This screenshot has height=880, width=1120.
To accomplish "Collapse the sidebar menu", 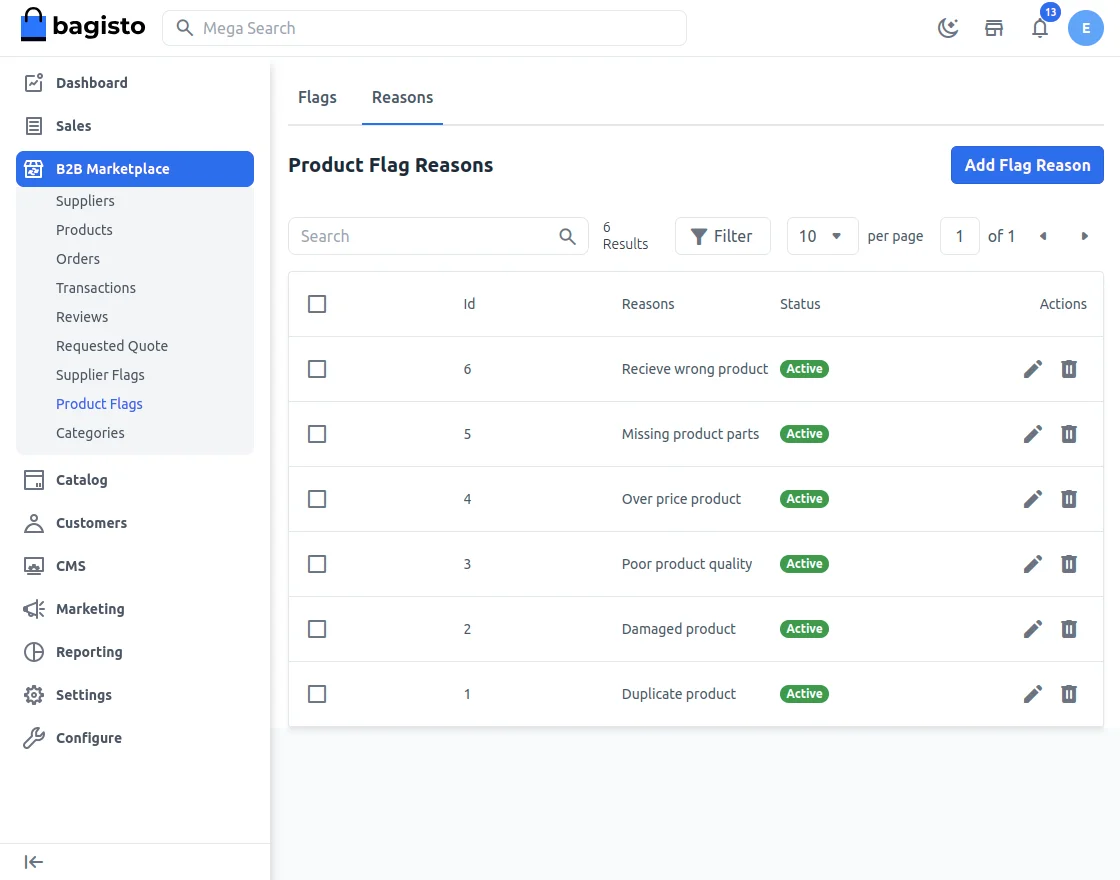I will tap(34, 862).
